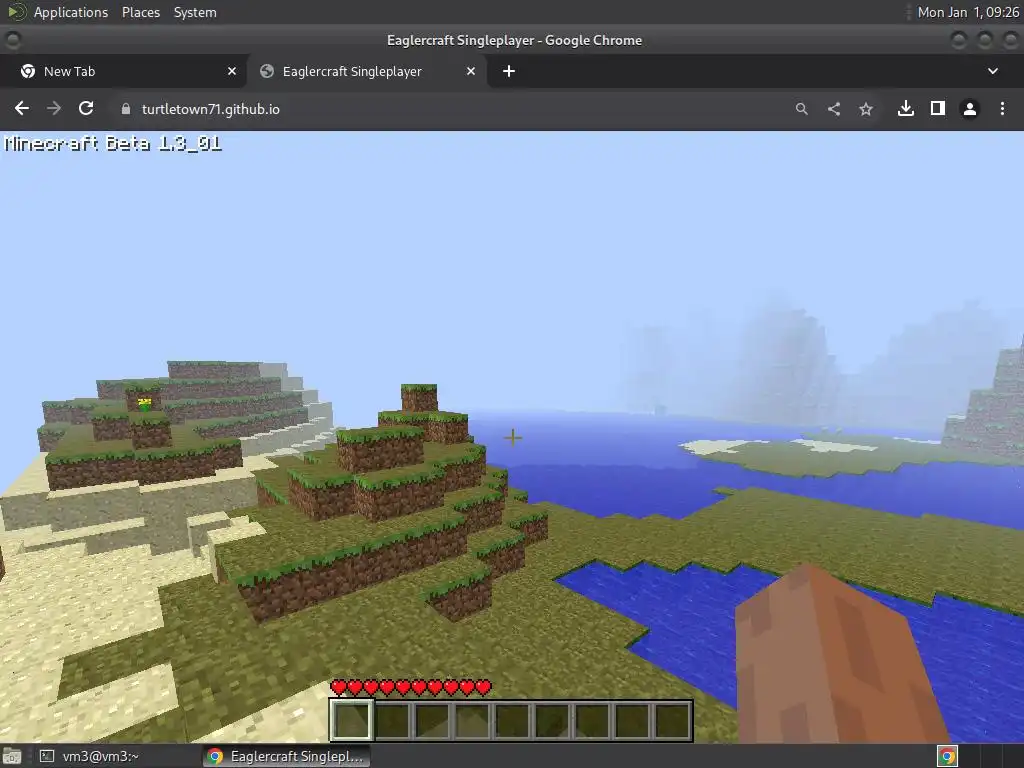This screenshot has width=1024, height=768.
Task: Reload the Eaglercraft page
Action: point(86,108)
